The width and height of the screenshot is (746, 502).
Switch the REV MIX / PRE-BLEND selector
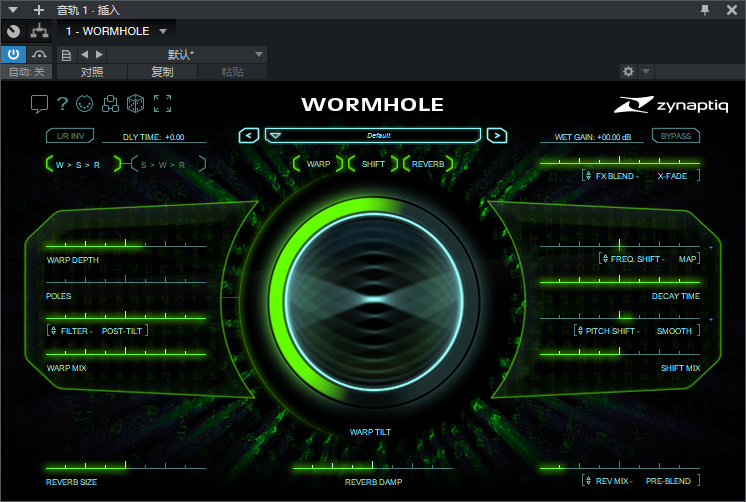tap(641, 481)
